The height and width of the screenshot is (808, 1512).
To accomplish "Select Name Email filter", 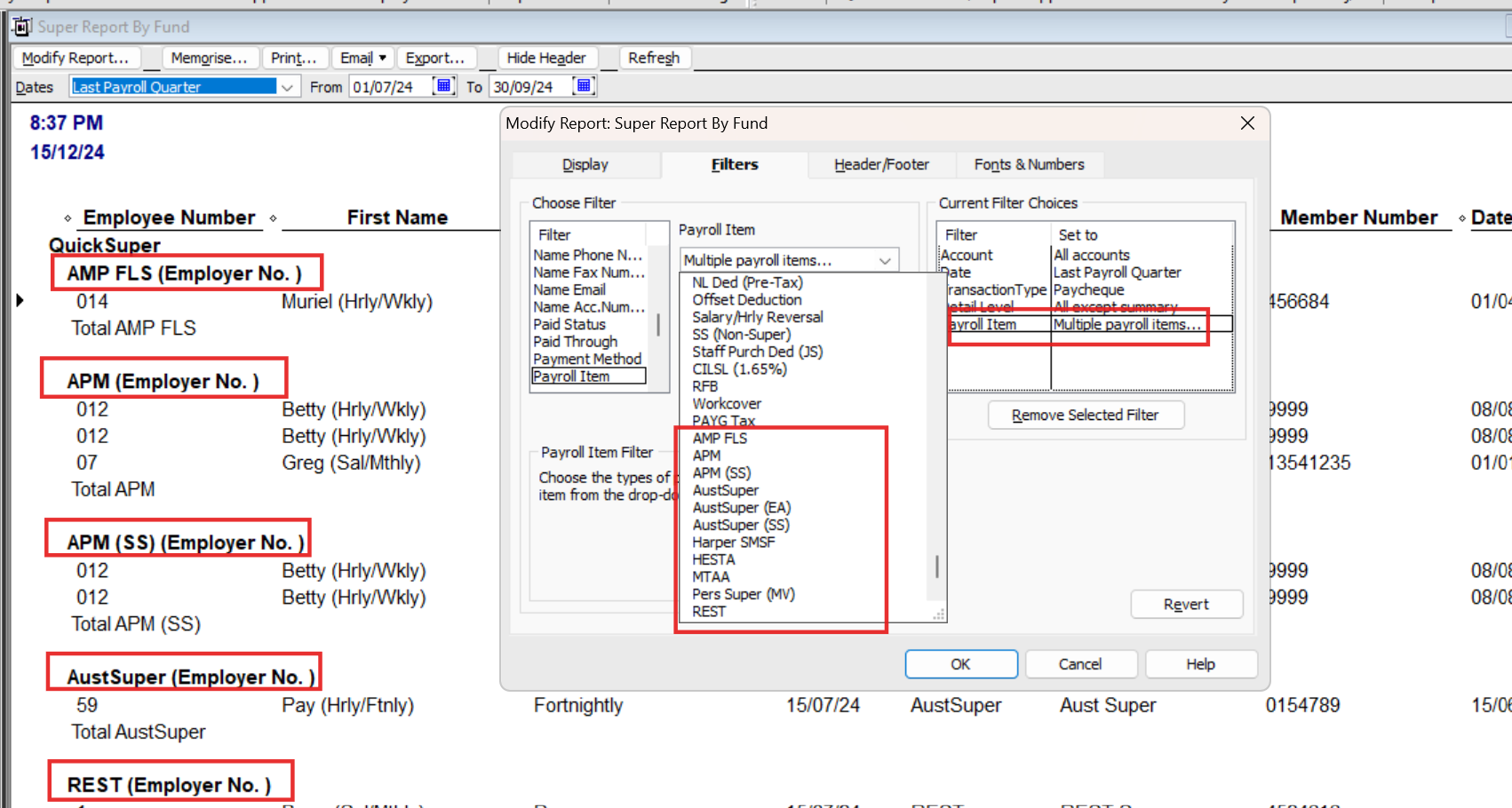I will (569, 290).
